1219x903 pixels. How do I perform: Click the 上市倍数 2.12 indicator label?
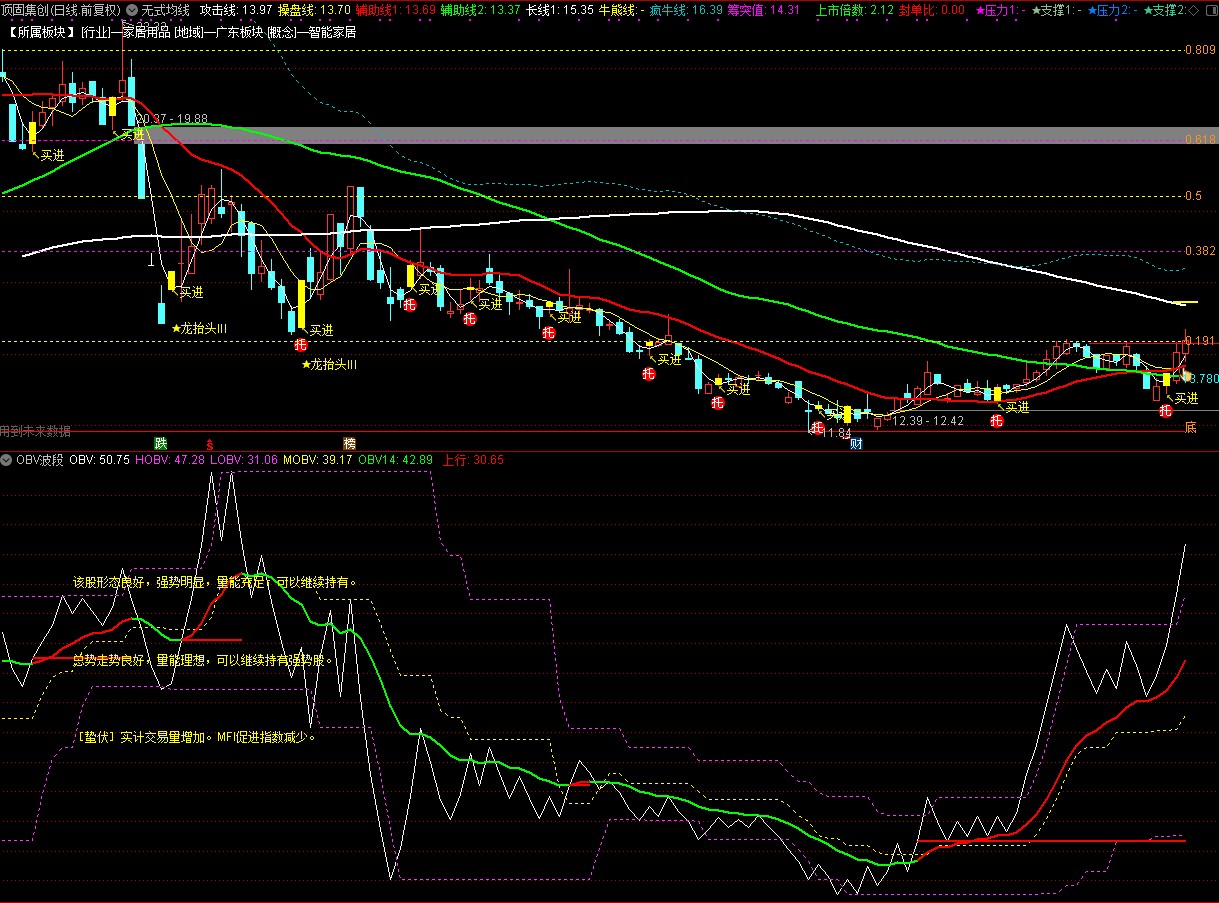(x=854, y=10)
